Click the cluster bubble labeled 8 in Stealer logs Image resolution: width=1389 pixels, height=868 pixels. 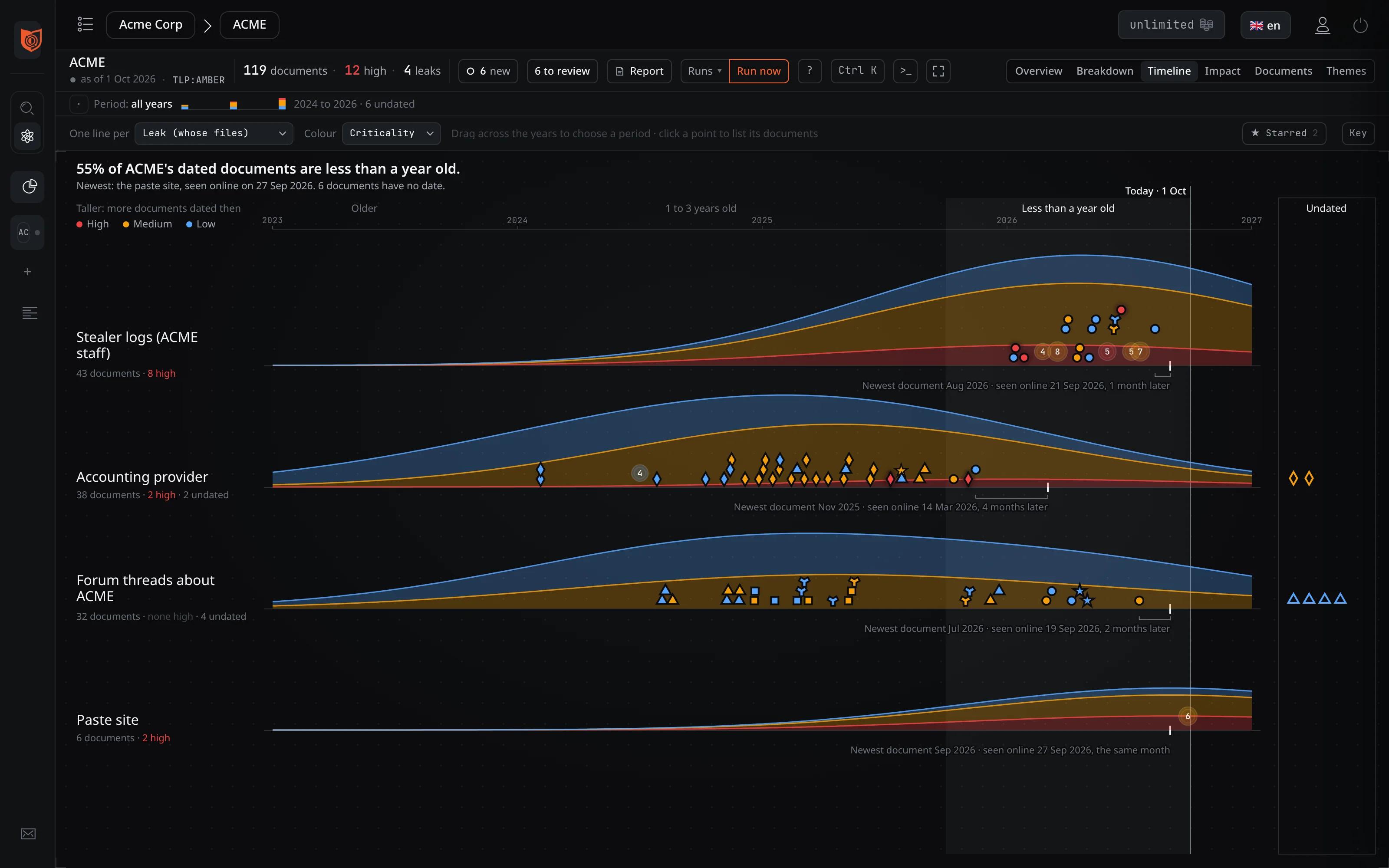pos(1057,352)
